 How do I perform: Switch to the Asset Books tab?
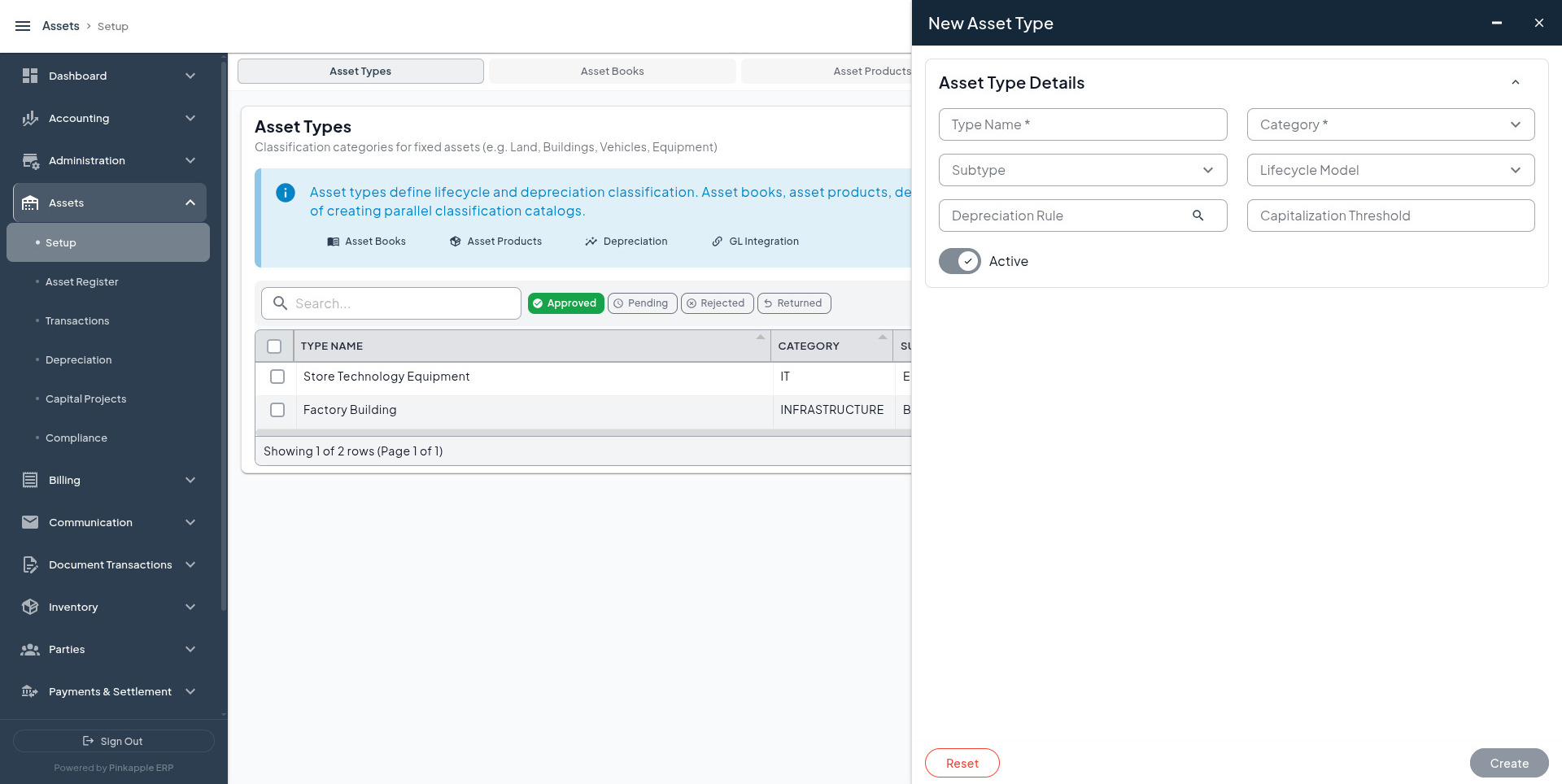click(x=612, y=71)
